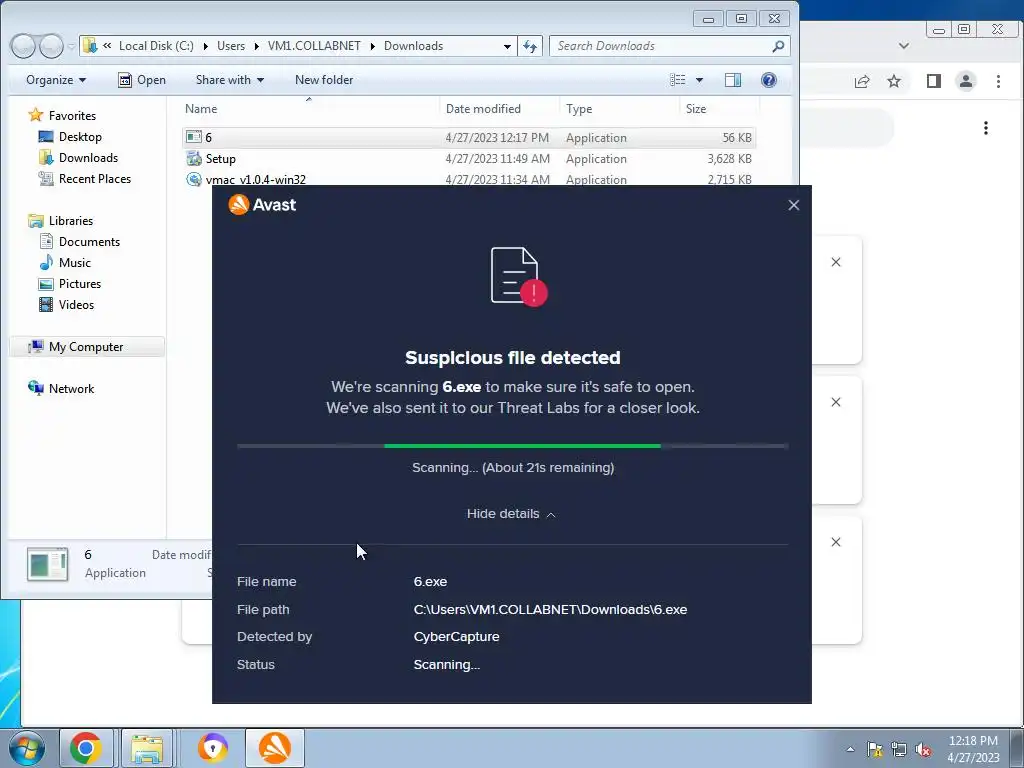Click the search magnifier icon in Explorer
The height and width of the screenshot is (768, 1024).
coord(778,46)
